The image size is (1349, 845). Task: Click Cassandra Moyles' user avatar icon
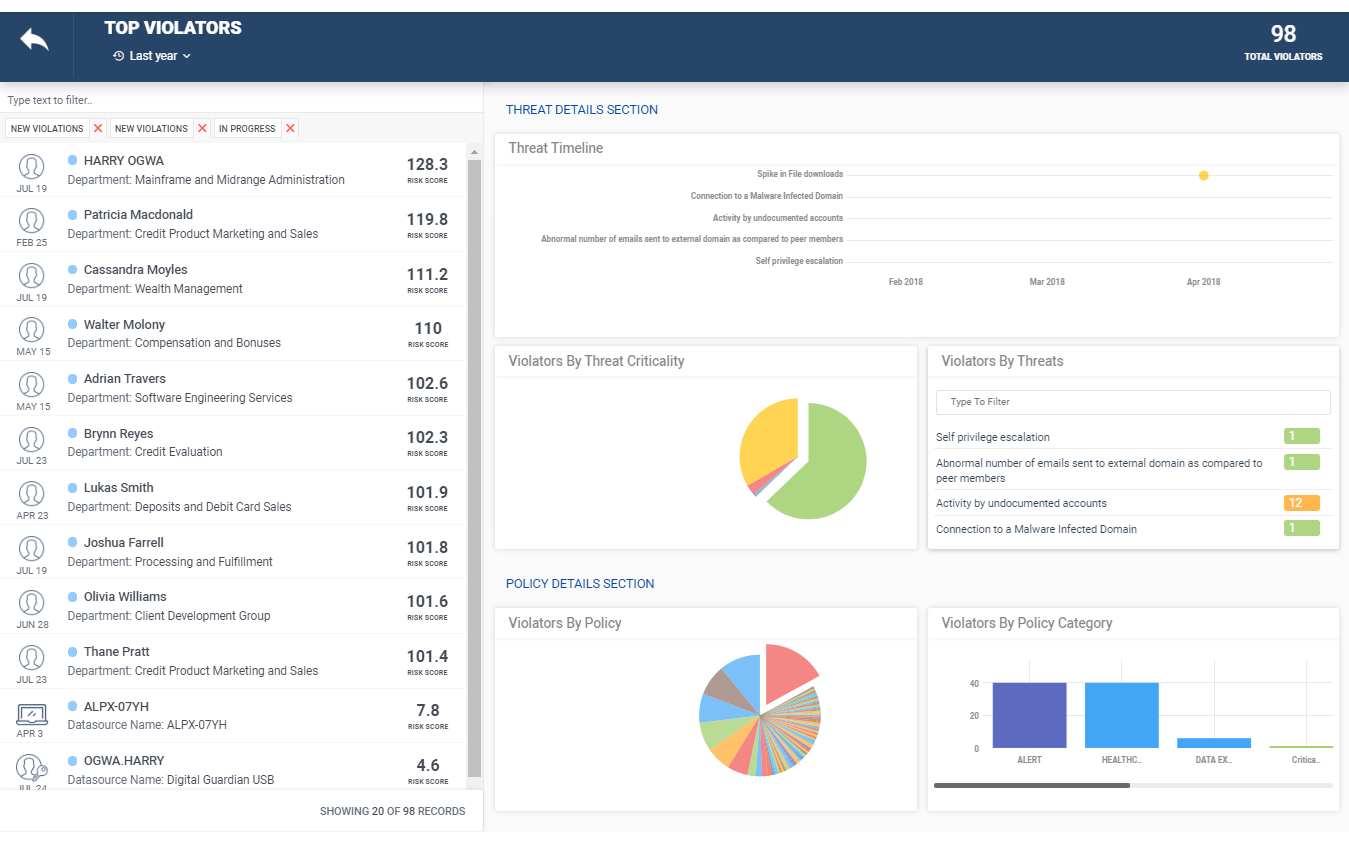[32, 275]
